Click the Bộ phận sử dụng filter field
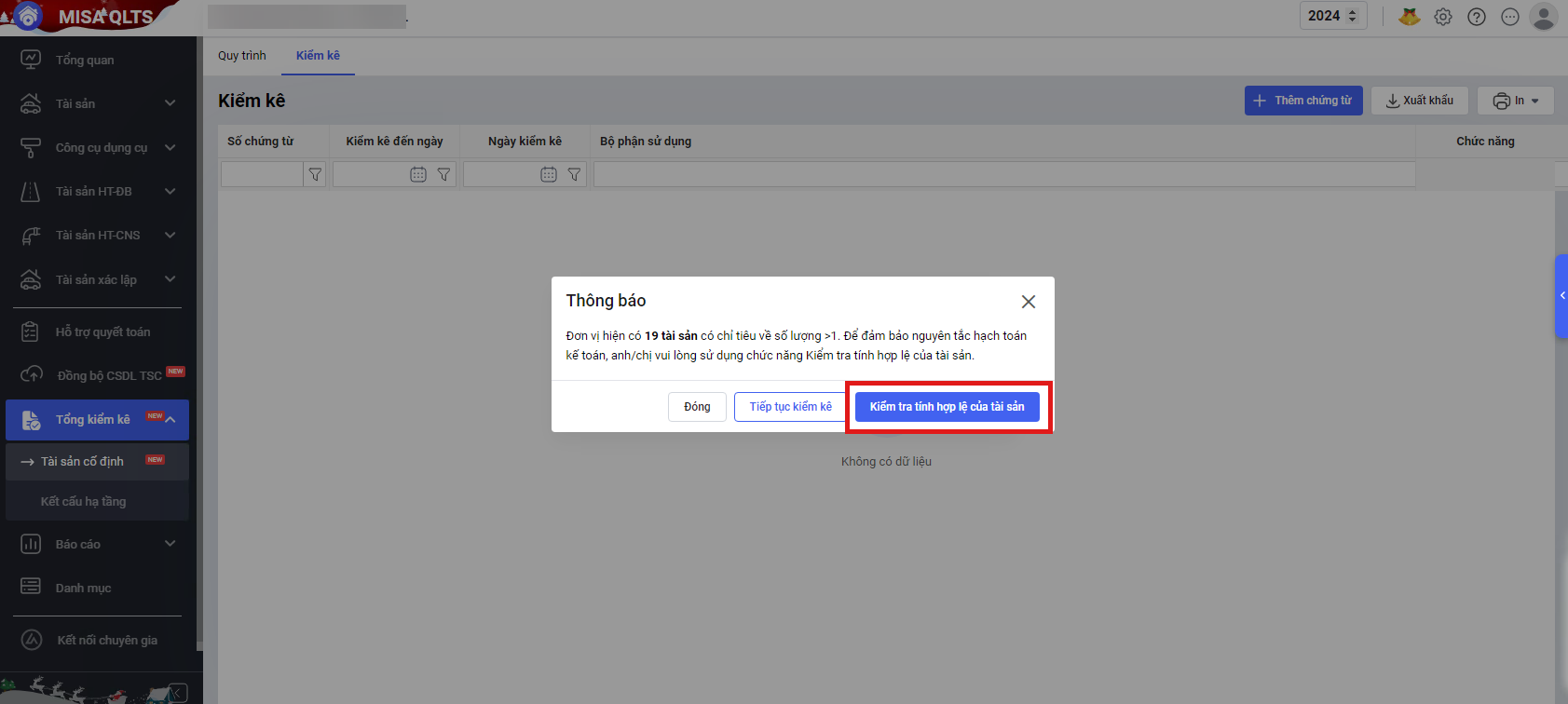 click(1003, 174)
